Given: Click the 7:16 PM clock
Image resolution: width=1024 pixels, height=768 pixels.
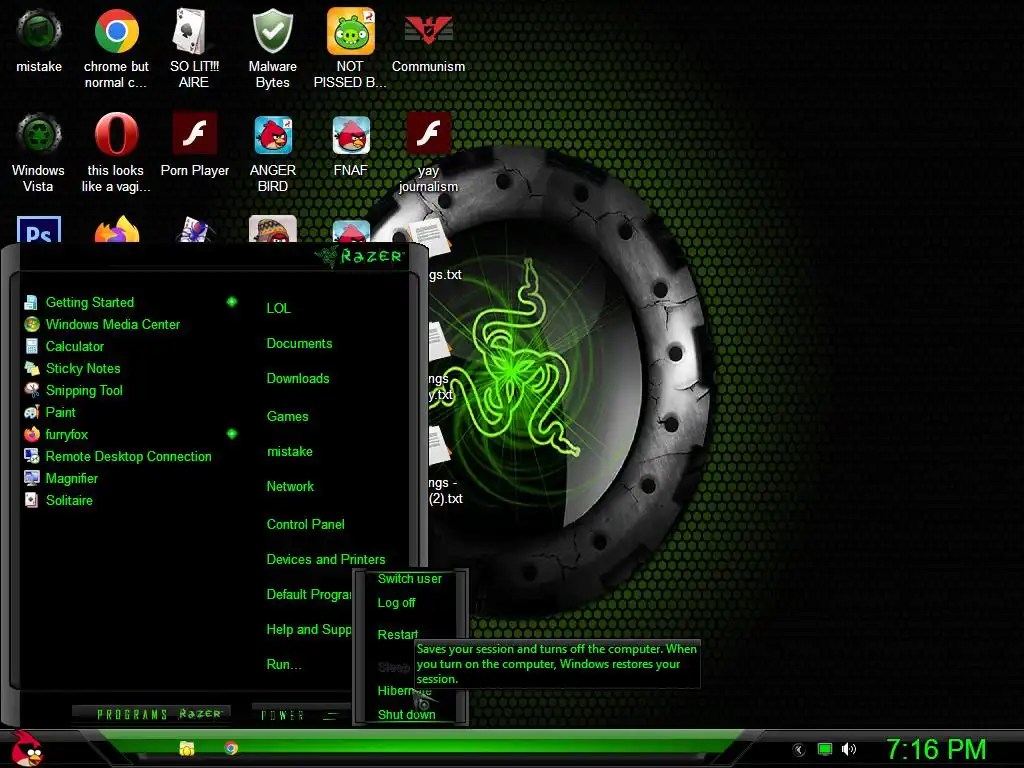Looking at the screenshot, I should point(936,750).
